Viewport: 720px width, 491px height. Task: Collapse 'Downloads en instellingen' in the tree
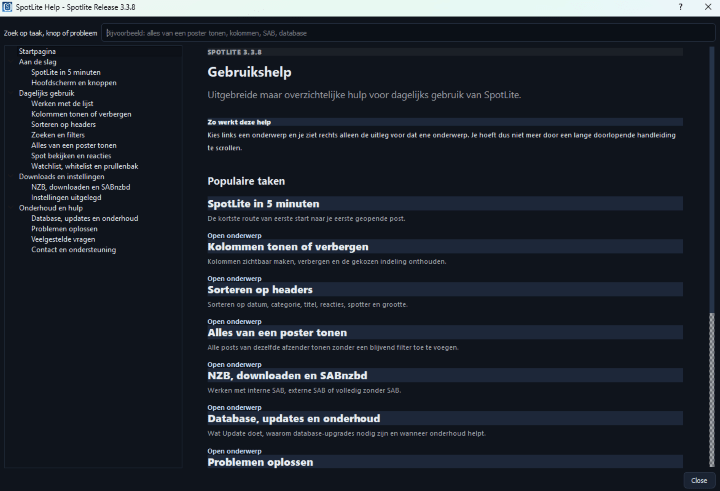pyautogui.click(x=61, y=176)
